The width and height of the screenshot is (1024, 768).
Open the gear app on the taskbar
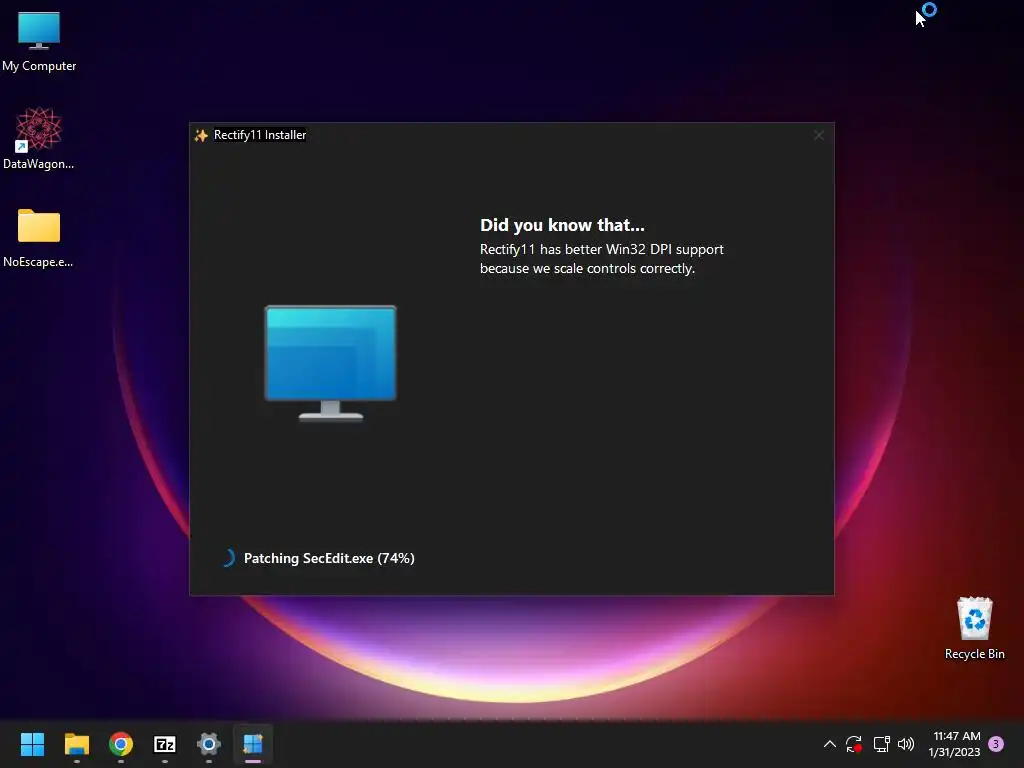pos(209,744)
